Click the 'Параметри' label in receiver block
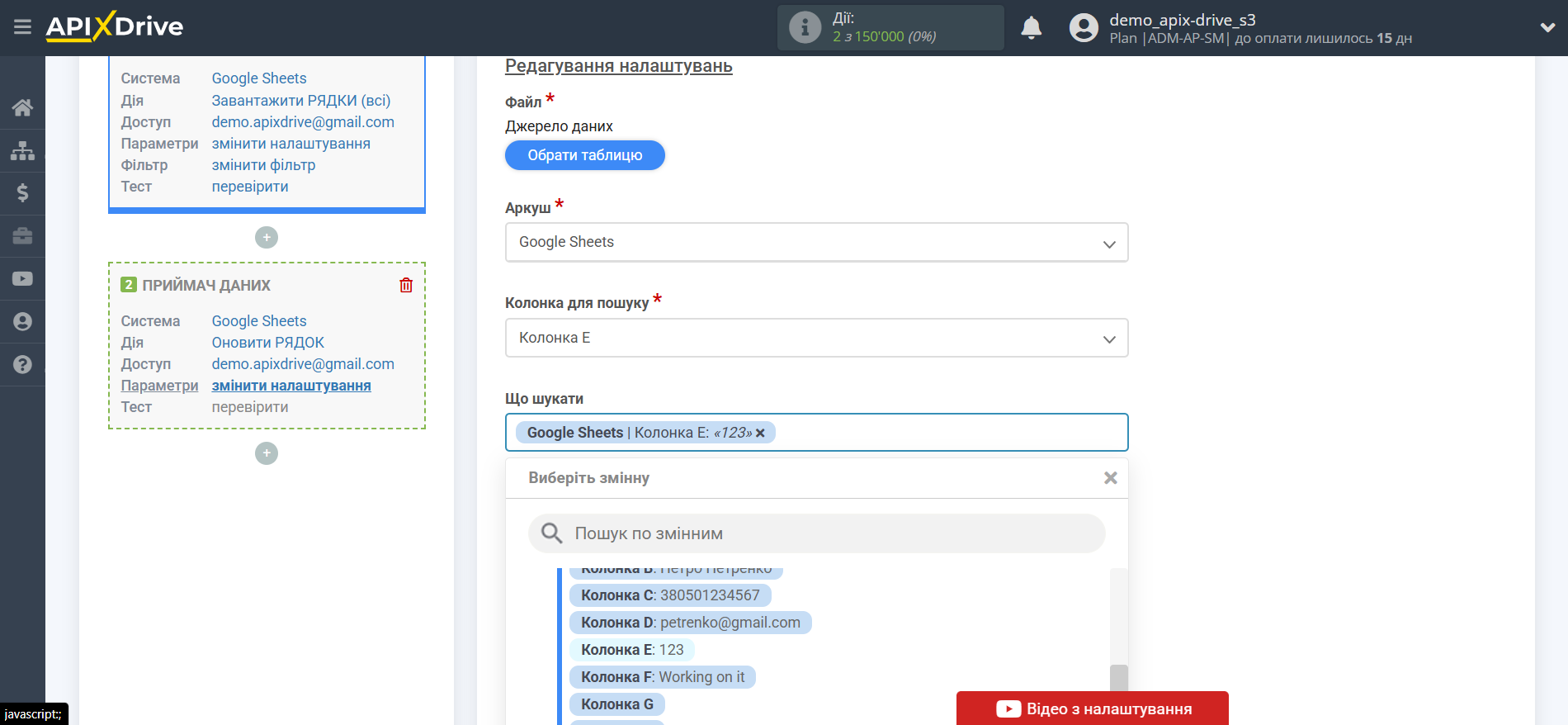This screenshot has width=1568, height=725. tap(159, 386)
